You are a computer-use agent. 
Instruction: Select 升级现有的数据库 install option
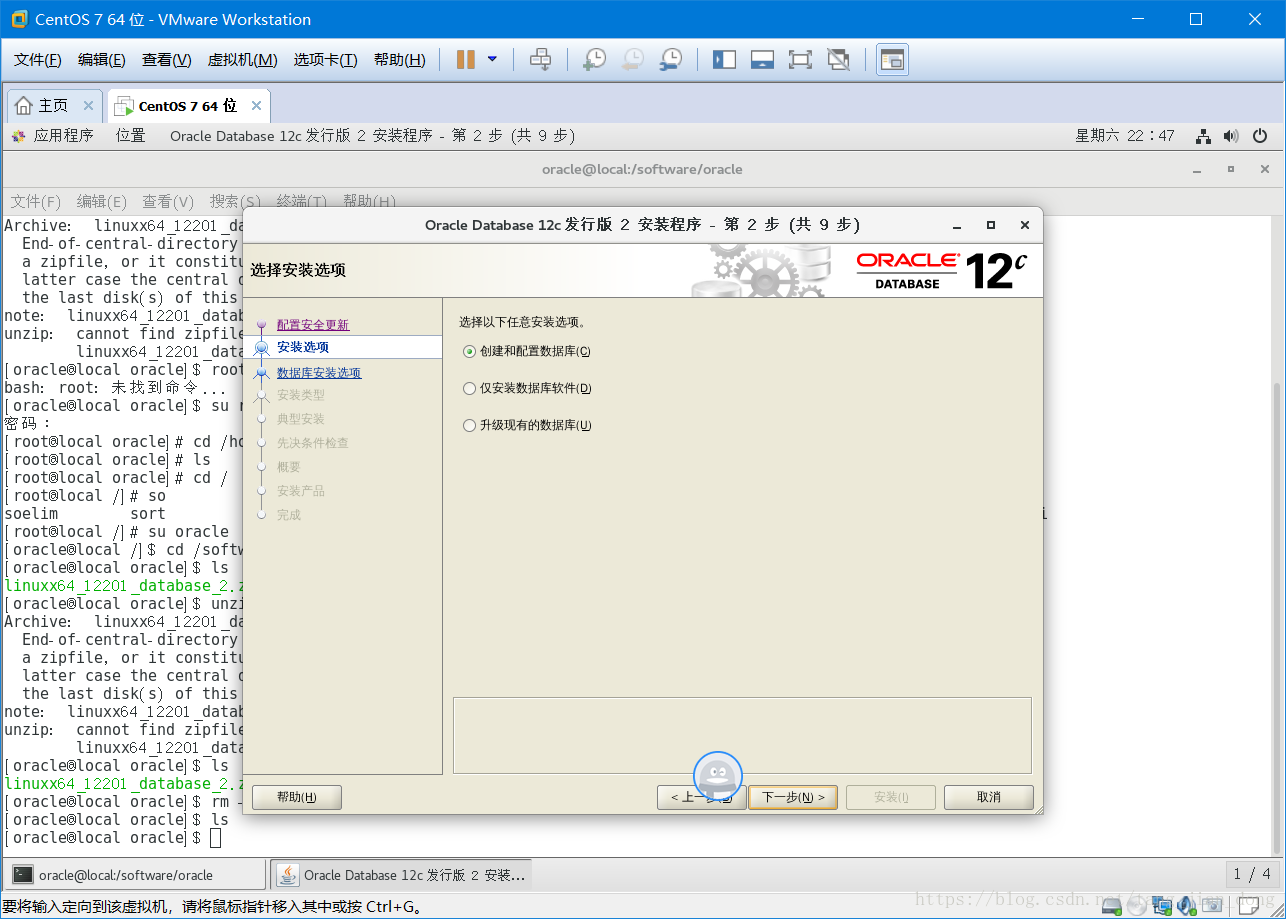(527, 425)
